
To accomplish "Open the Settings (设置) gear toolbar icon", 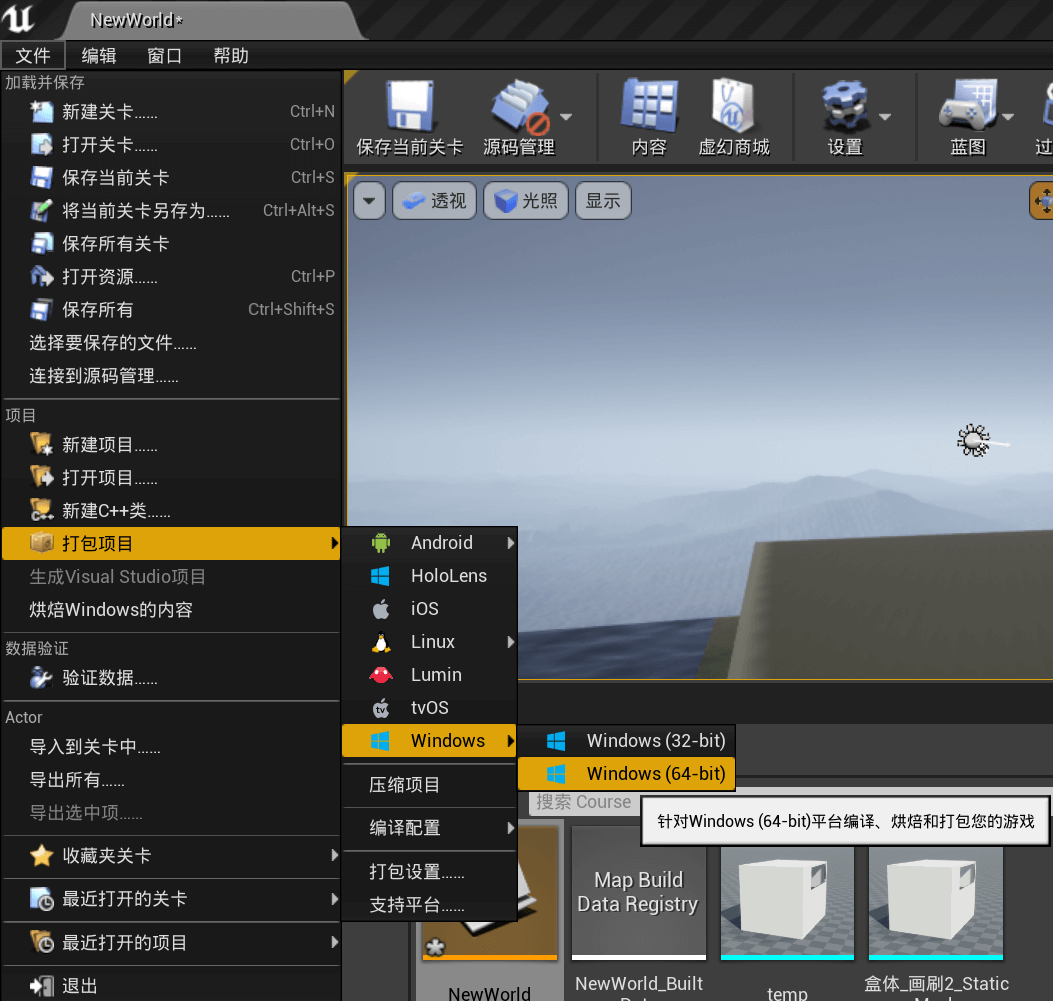I will [x=844, y=117].
